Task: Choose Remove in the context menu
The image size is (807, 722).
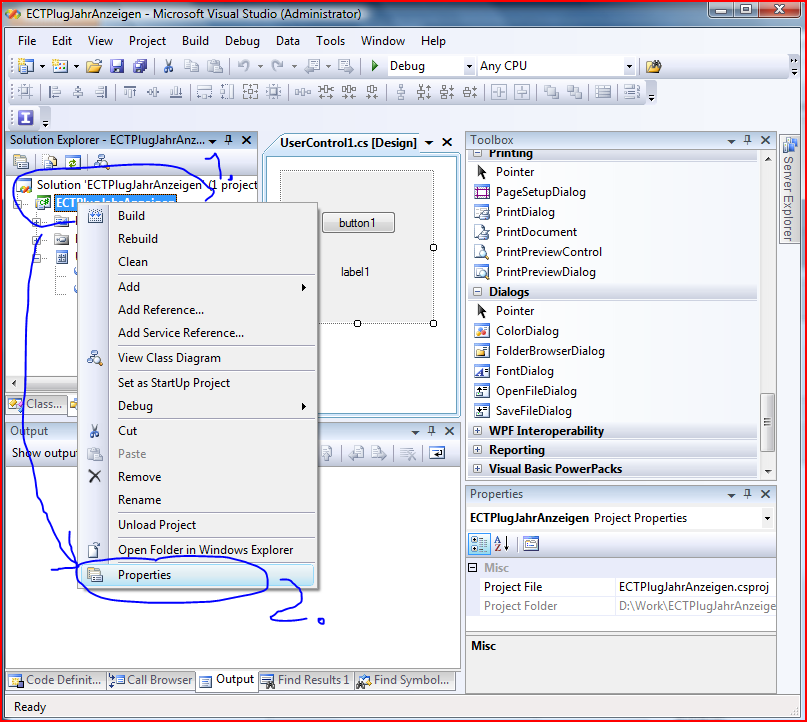Action: [x=198, y=477]
